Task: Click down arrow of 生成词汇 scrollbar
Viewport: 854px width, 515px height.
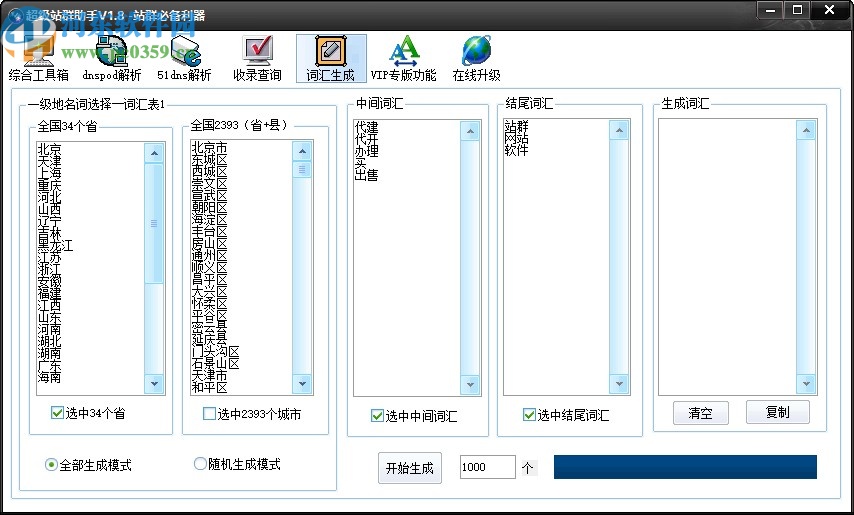Action: tap(806, 384)
